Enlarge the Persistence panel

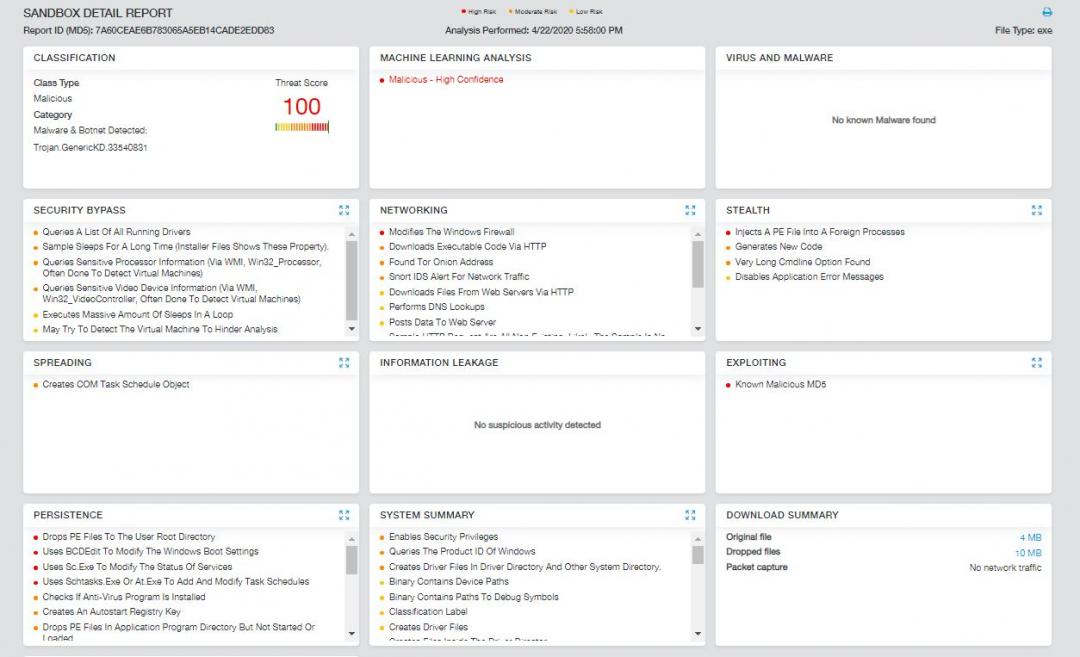(x=344, y=515)
